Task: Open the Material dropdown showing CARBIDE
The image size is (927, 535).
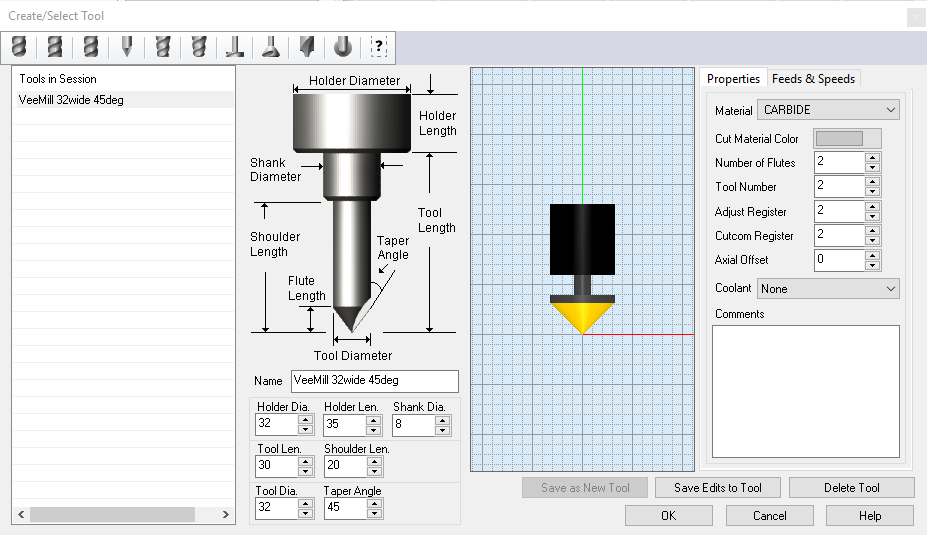Action: (x=828, y=110)
